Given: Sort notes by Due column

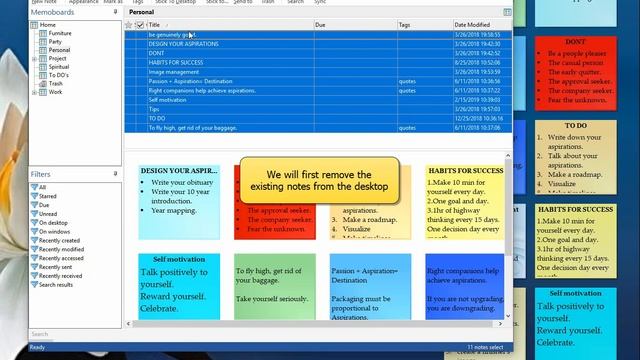Looking at the screenshot, I should (356, 25).
